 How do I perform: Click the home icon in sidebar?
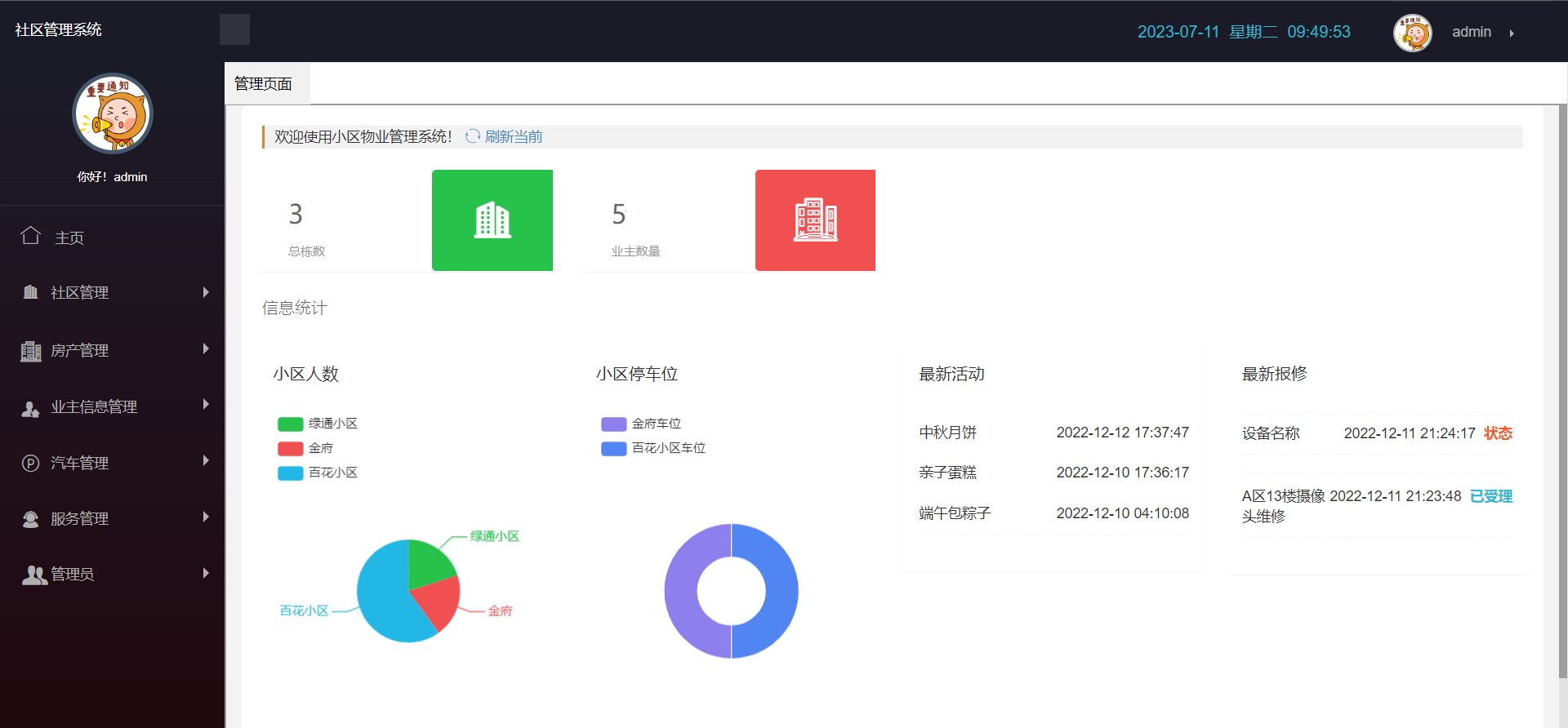click(31, 236)
